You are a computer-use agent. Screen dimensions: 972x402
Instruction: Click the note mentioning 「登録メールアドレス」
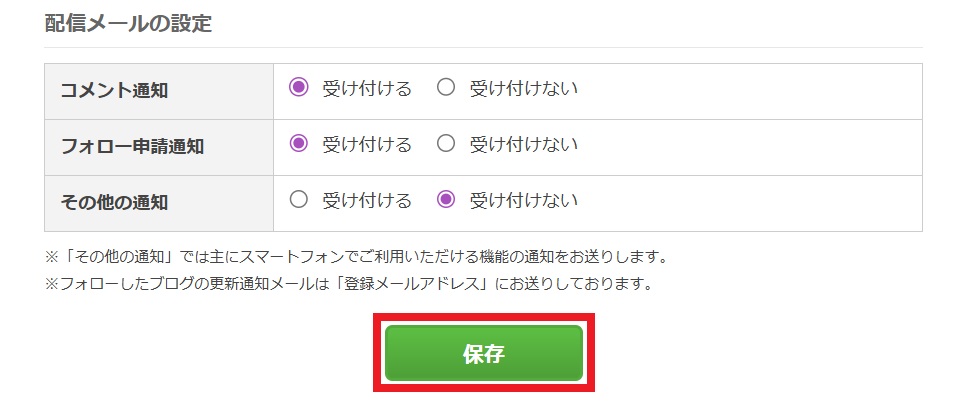pyautogui.click(x=348, y=284)
